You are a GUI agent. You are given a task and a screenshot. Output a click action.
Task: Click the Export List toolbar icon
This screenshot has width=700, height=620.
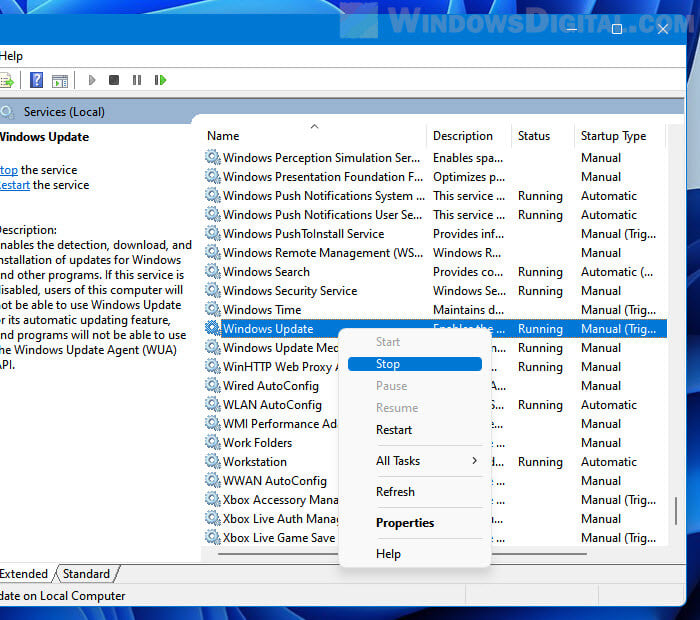(x=7, y=81)
